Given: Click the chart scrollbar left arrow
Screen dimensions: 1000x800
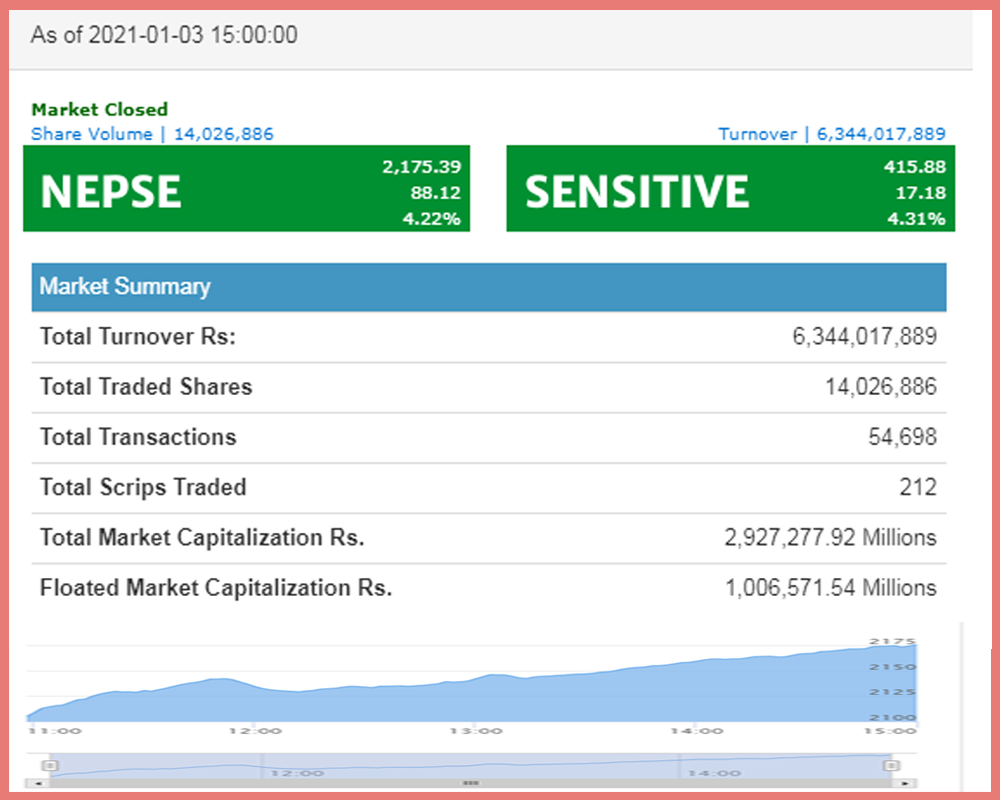Looking at the screenshot, I should tap(36, 783).
